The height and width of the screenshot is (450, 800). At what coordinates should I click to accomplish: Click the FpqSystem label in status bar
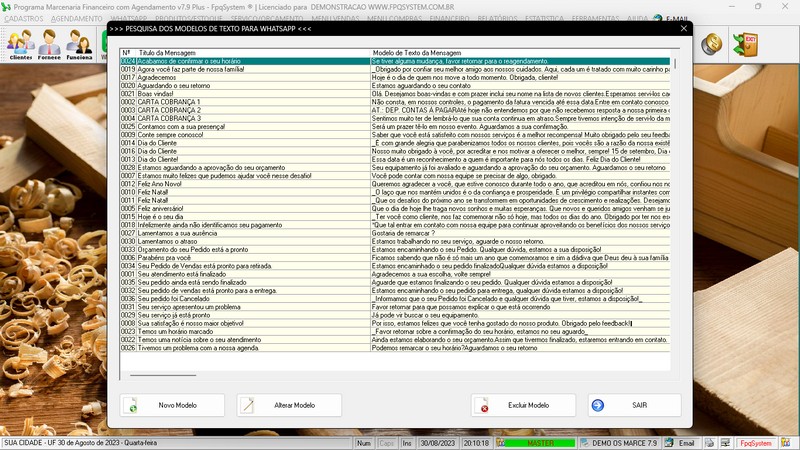click(756, 443)
